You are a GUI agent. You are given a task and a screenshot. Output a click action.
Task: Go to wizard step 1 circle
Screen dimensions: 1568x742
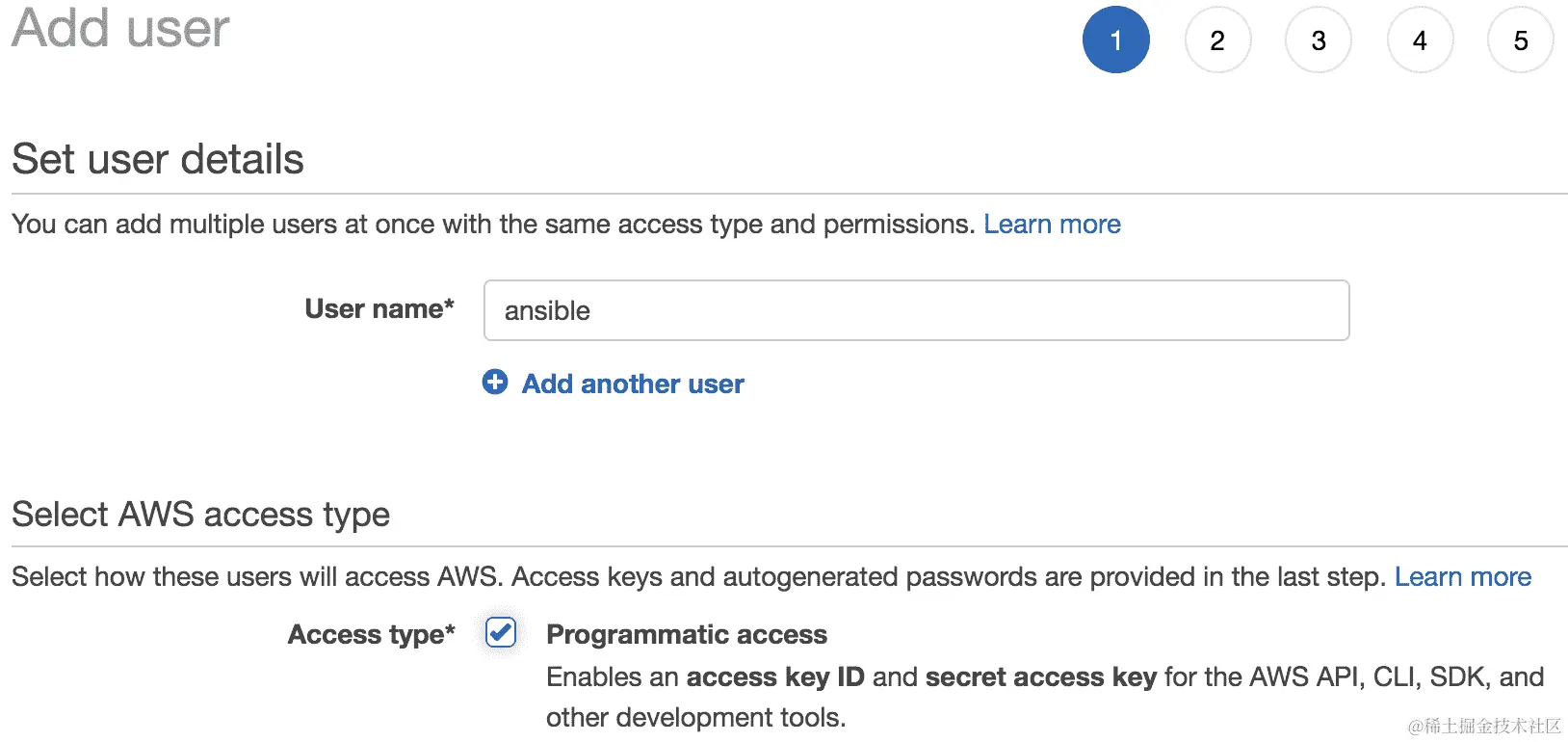point(1115,40)
